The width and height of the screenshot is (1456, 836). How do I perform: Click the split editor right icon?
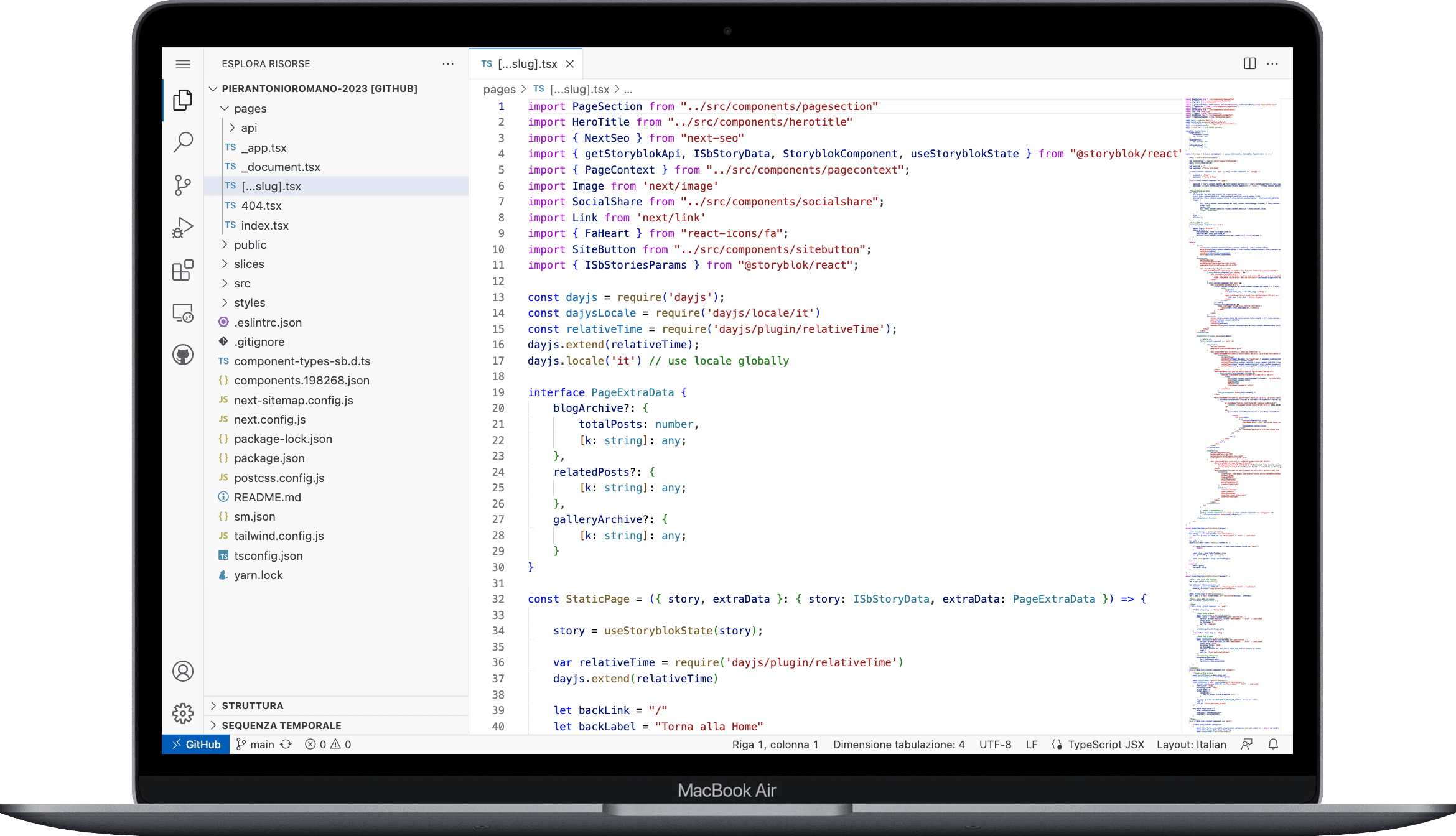(x=1249, y=63)
